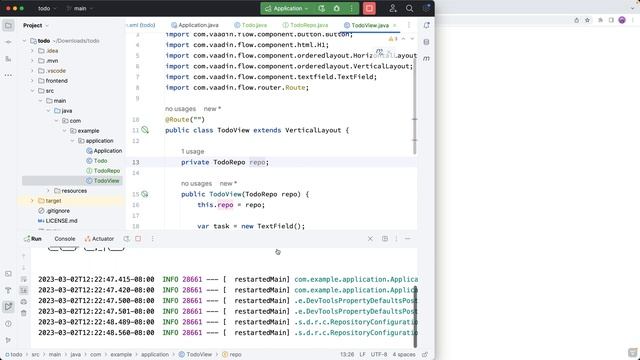Expand the .idea folder

click(32, 51)
